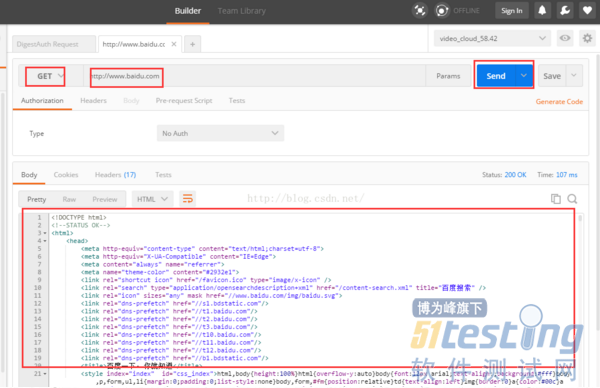
Task: Collapse the head tag on line 4
Action: point(45,241)
